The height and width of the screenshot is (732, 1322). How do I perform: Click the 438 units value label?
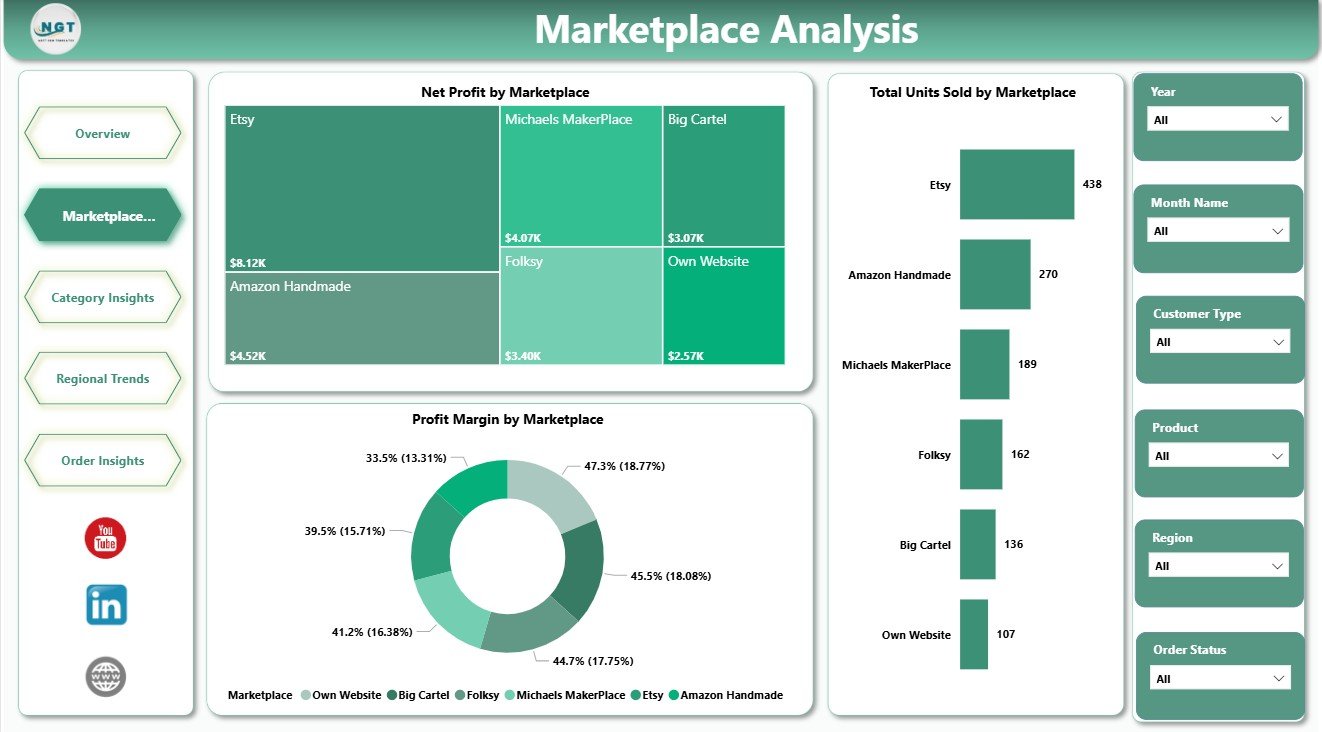[1092, 184]
